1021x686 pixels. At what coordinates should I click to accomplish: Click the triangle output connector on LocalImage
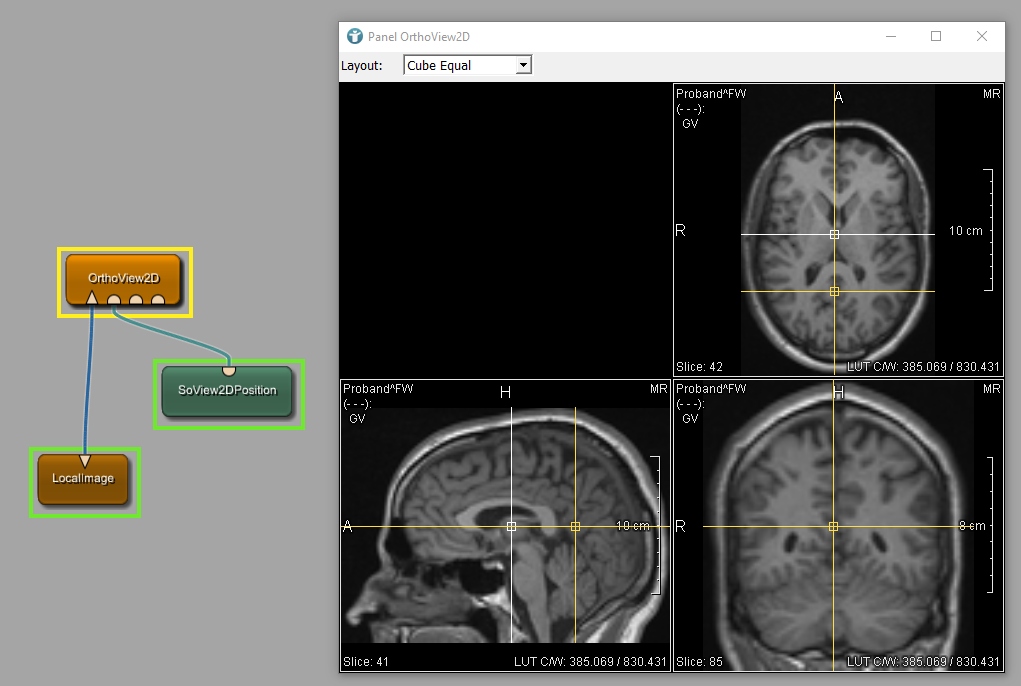[85, 461]
